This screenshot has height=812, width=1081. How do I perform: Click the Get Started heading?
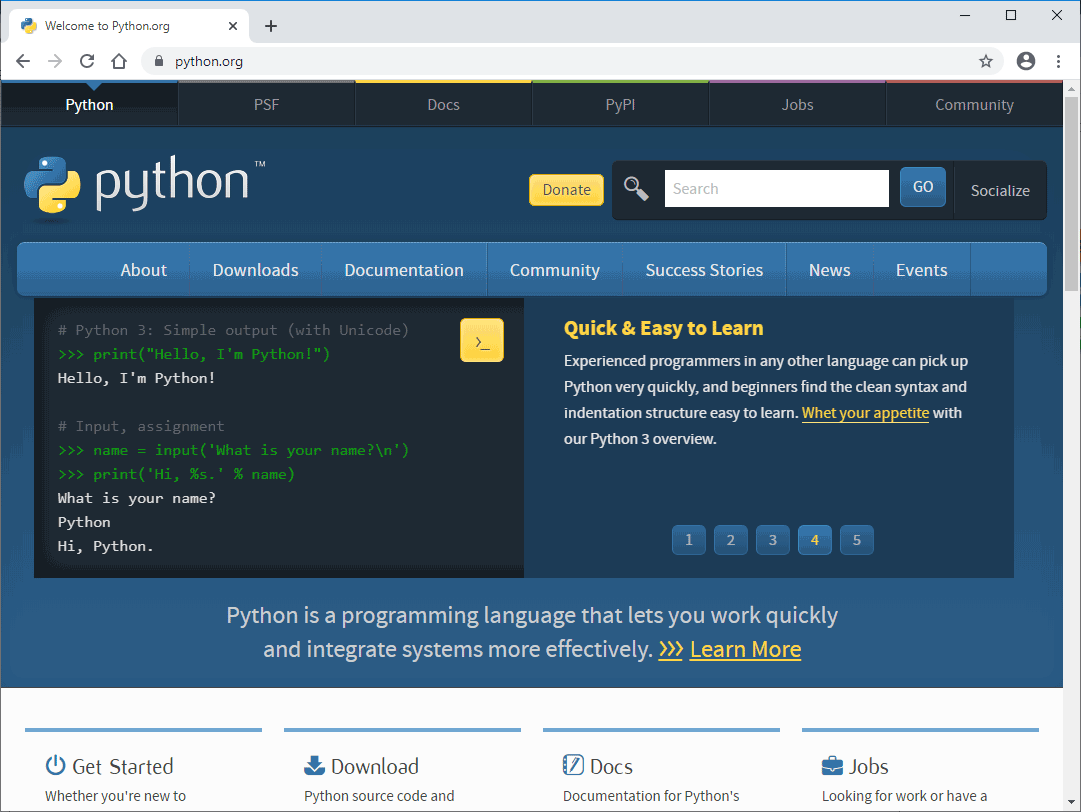click(x=123, y=767)
